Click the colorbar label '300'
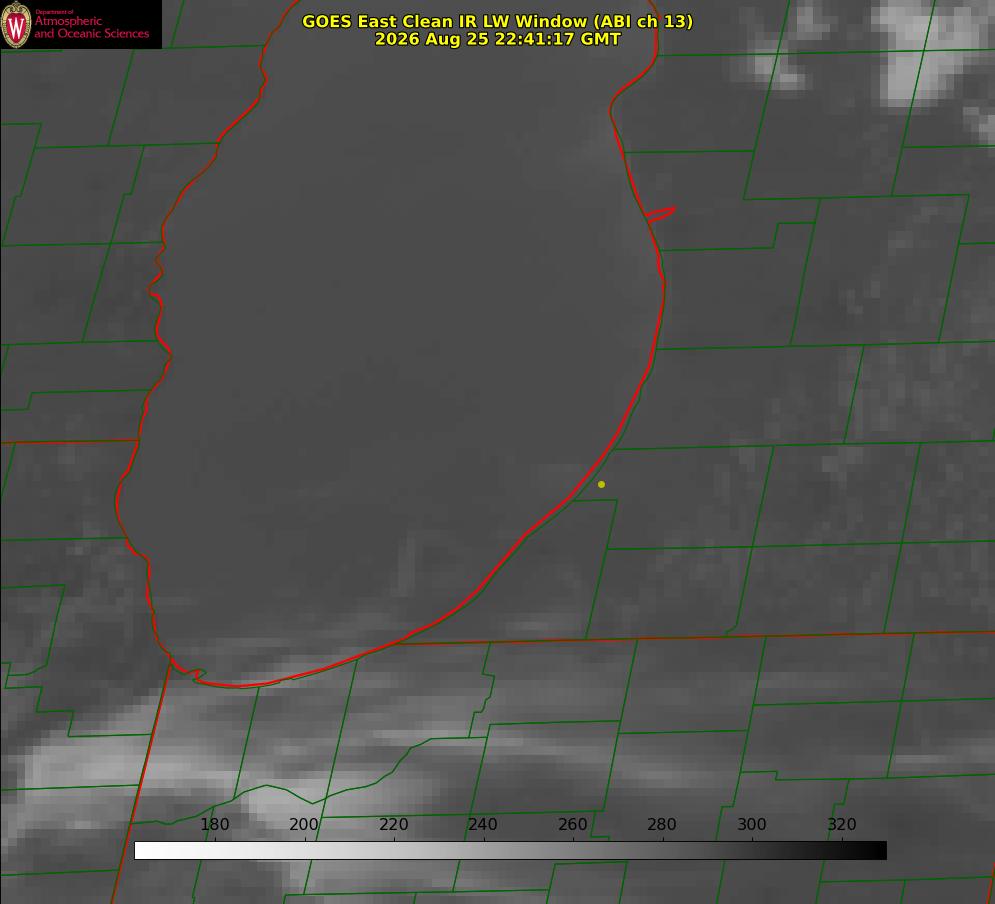 click(752, 824)
